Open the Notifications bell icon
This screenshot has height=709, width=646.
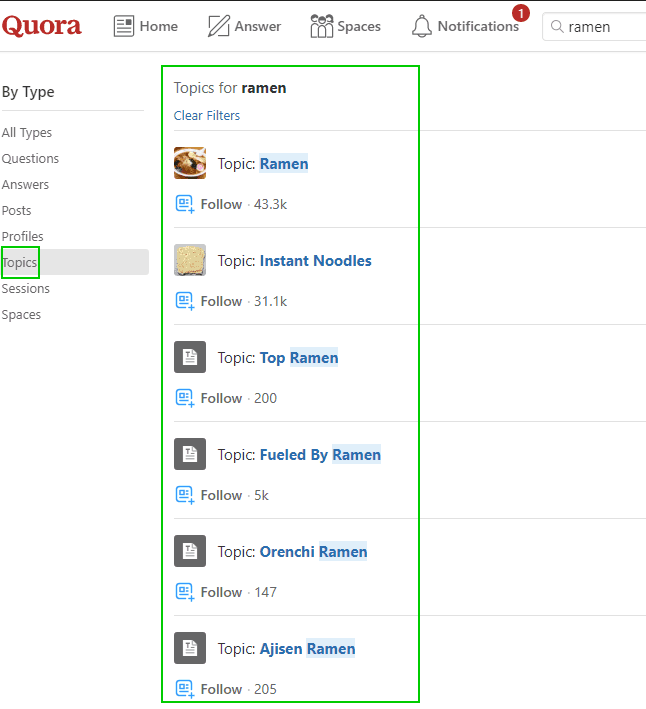click(422, 26)
